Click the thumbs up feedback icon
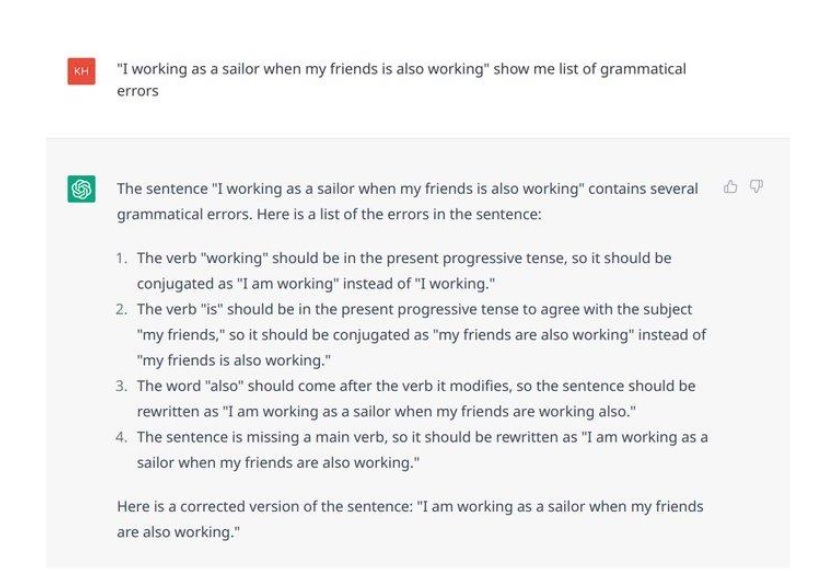 coord(730,186)
